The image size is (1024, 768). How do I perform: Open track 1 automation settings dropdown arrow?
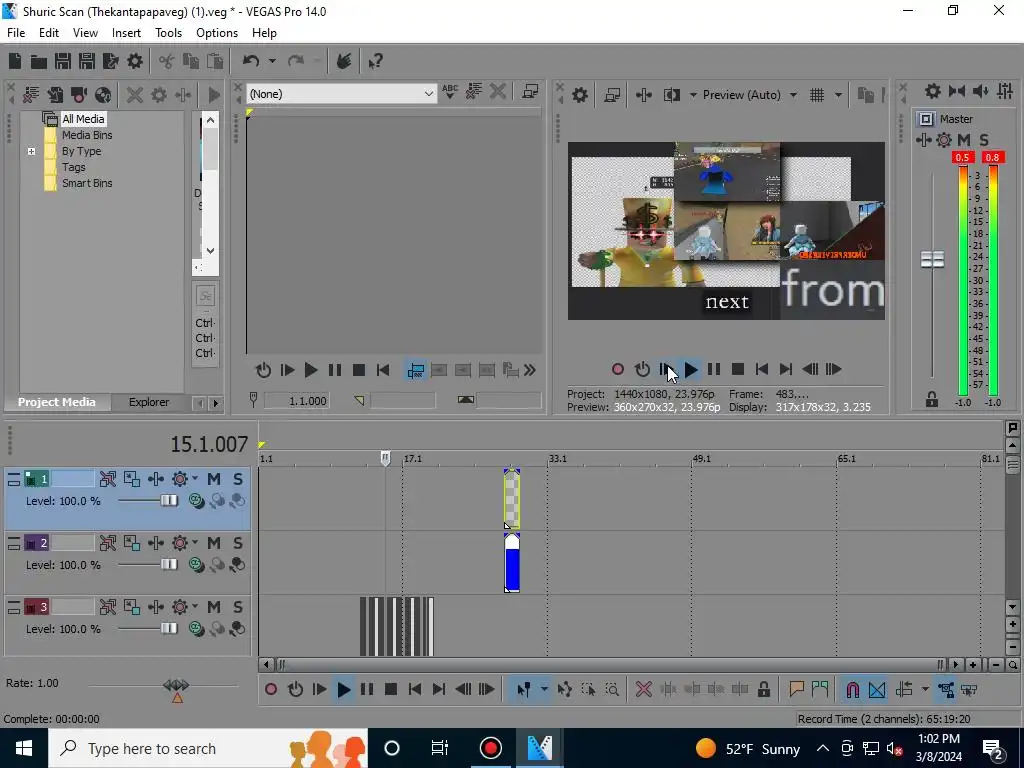pos(195,479)
